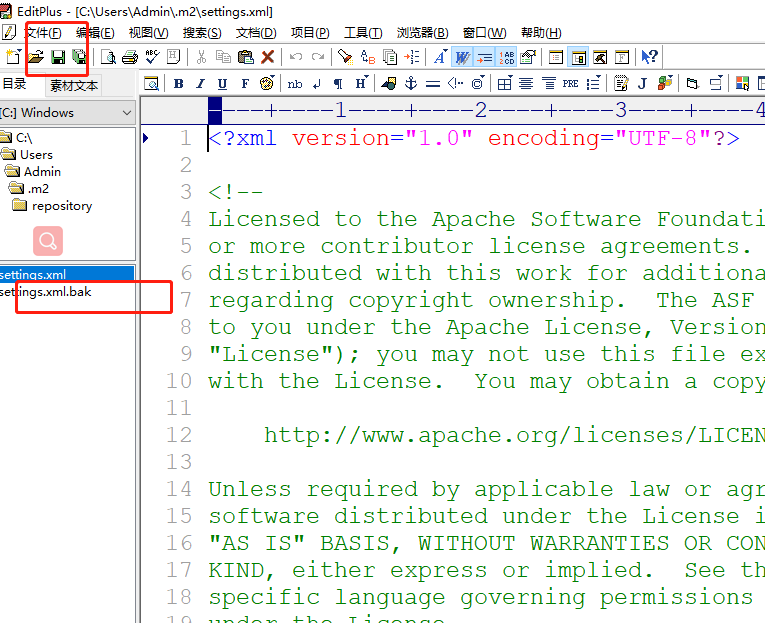Open the 编辑(E) Edit menu
The height and width of the screenshot is (623, 765).
(95, 33)
